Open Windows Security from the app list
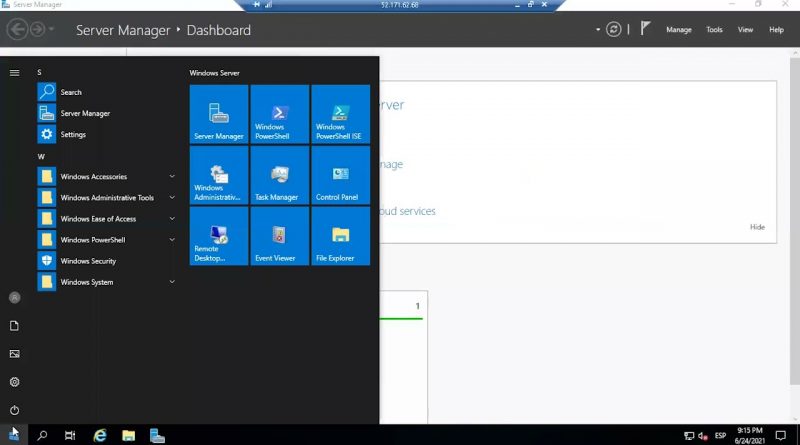 click(x=107, y=261)
